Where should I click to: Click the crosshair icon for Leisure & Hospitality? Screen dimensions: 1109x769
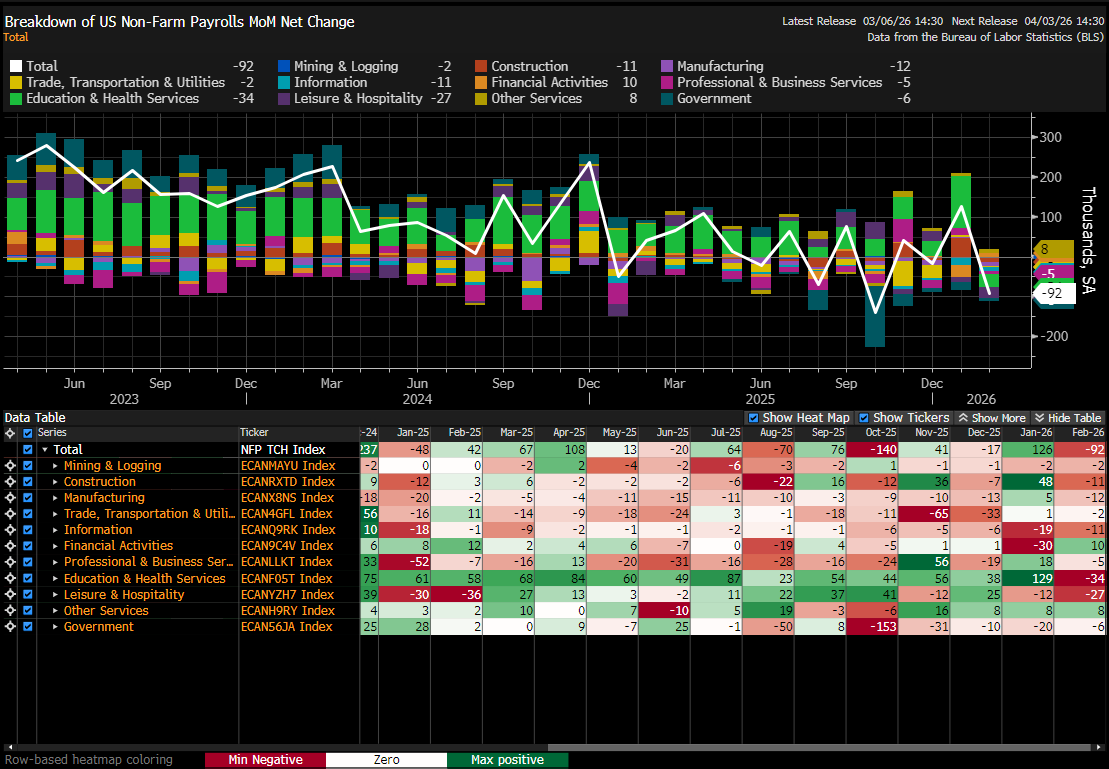(x=10, y=595)
